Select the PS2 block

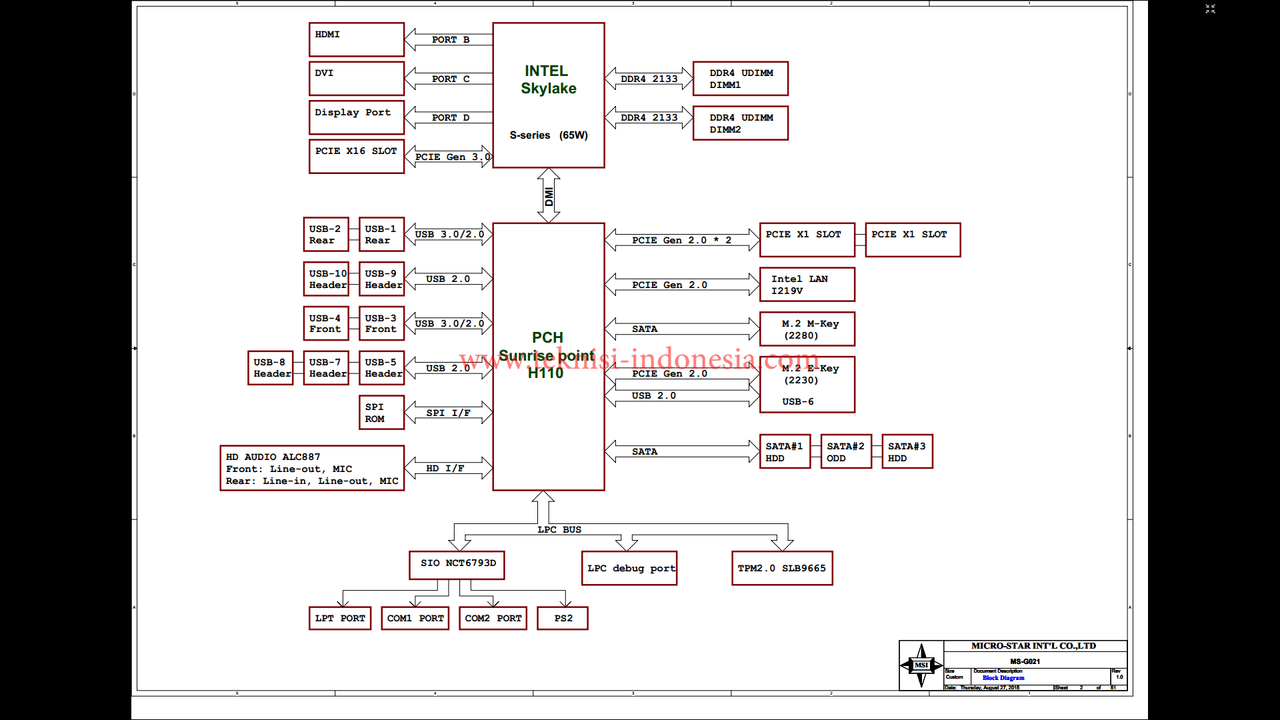tap(563, 618)
